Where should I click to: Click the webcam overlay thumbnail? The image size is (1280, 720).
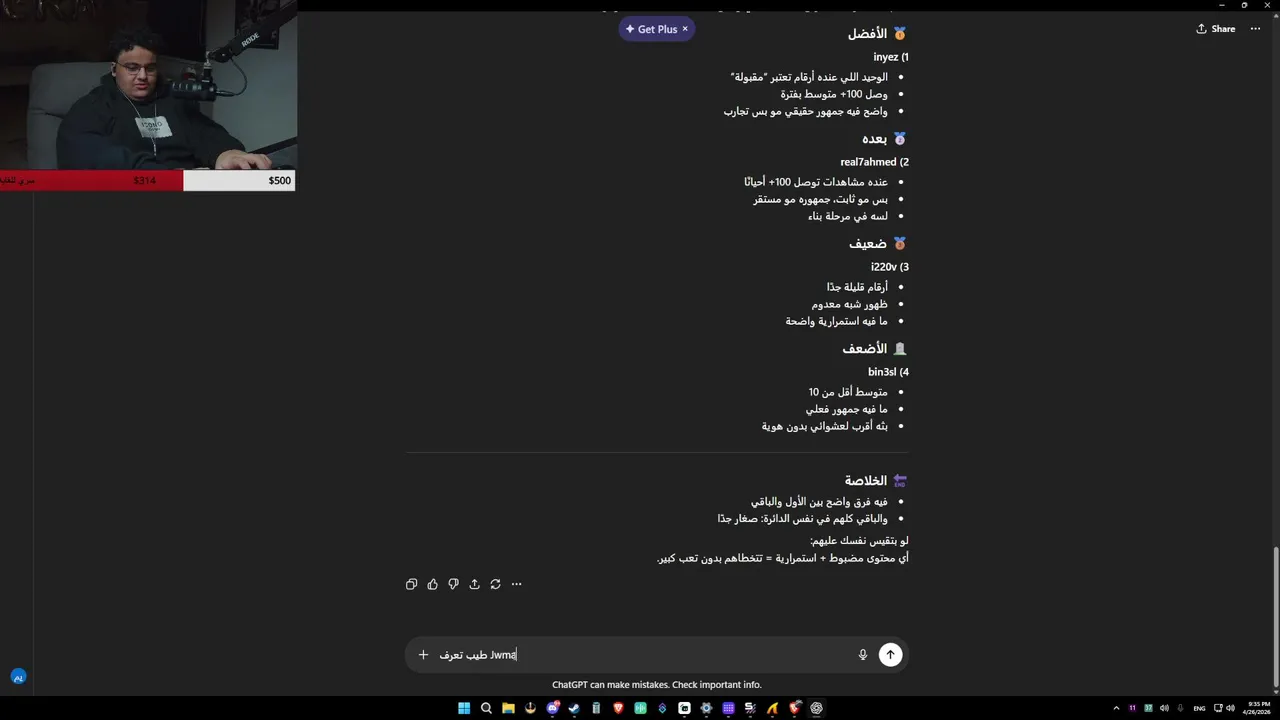[x=148, y=85]
